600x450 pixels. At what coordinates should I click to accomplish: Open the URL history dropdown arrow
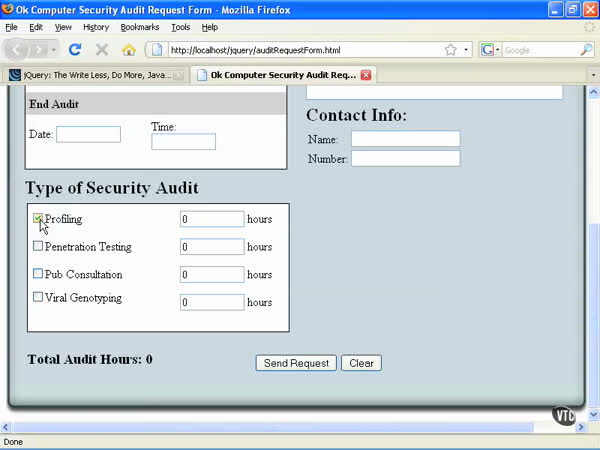[466, 49]
